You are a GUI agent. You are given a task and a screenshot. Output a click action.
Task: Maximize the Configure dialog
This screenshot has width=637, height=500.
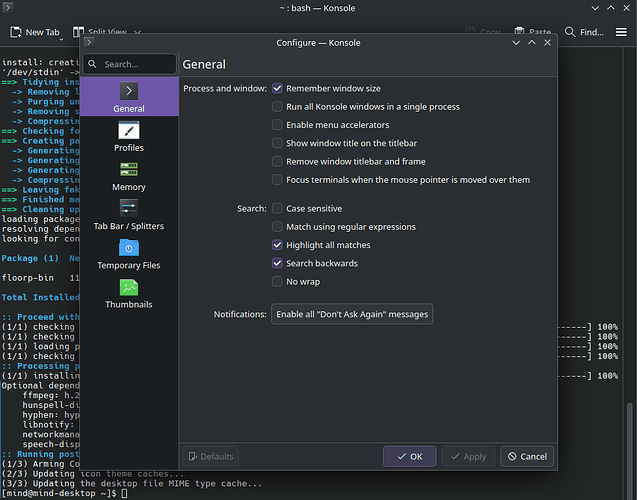coord(532,43)
